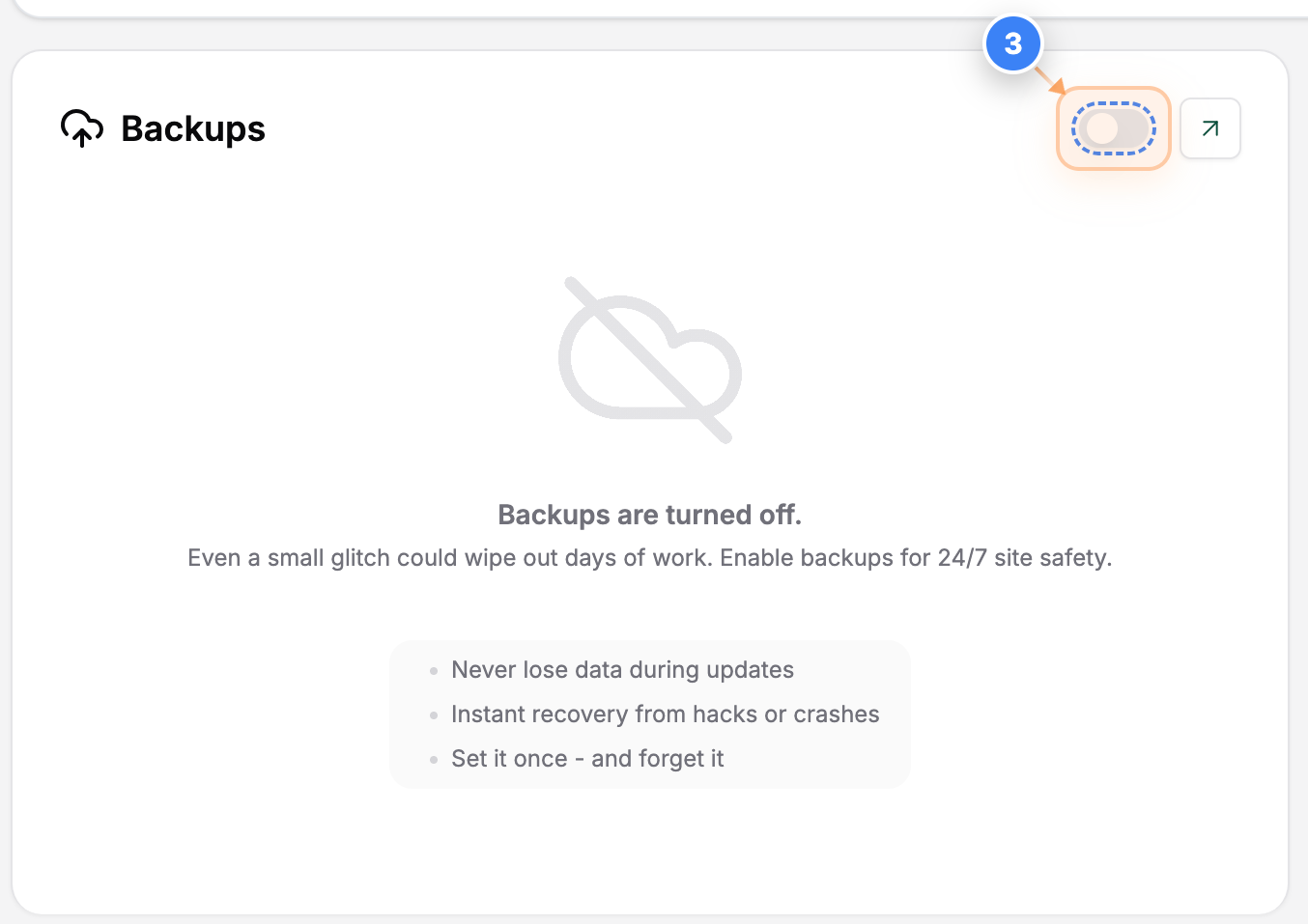Click the numbered step 3 badge
This screenshot has height=924, width=1308.
(1013, 43)
